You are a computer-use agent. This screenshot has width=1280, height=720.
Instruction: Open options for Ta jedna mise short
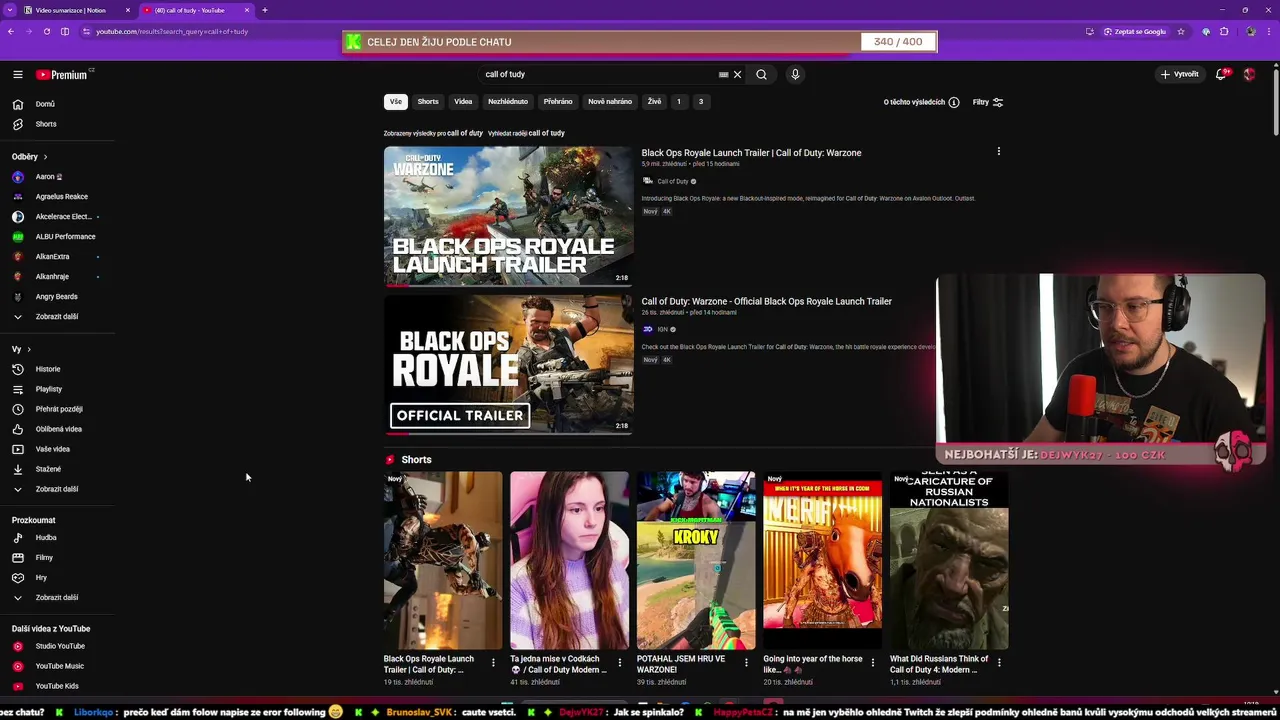point(620,662)
